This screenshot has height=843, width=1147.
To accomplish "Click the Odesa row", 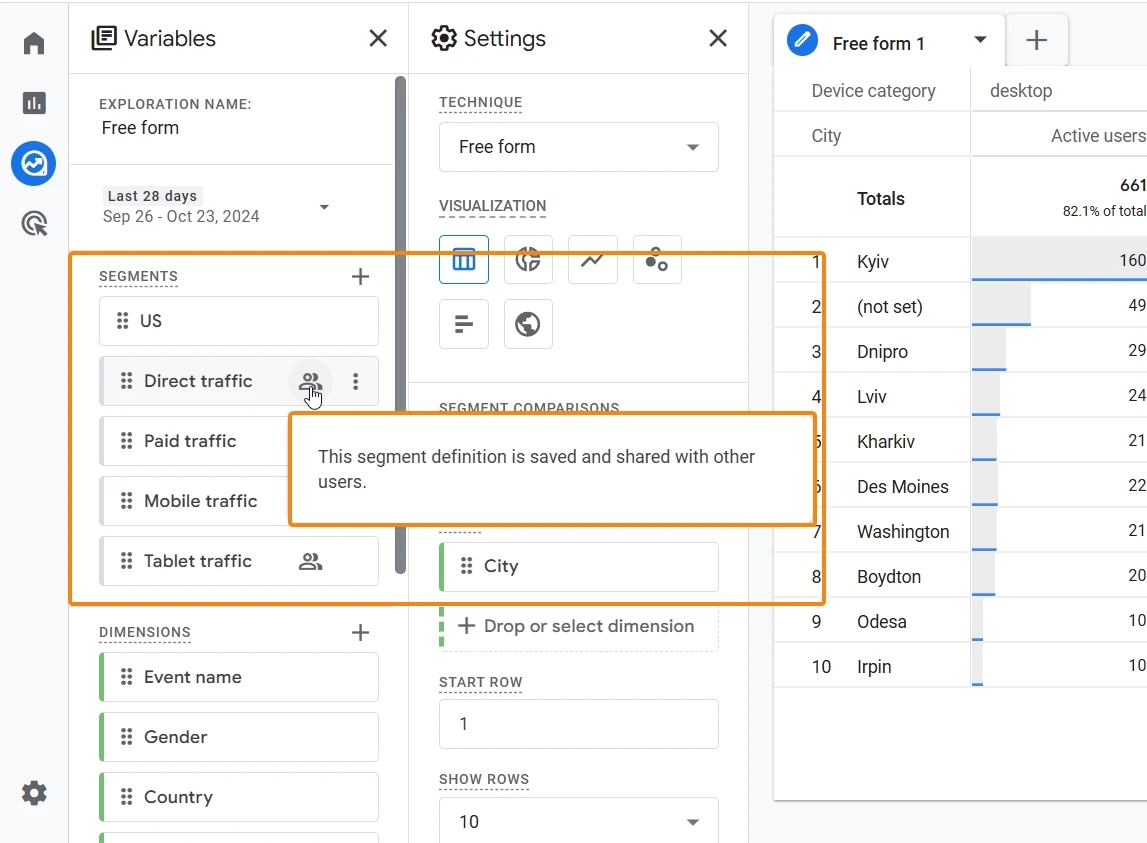I will point(960,621).
